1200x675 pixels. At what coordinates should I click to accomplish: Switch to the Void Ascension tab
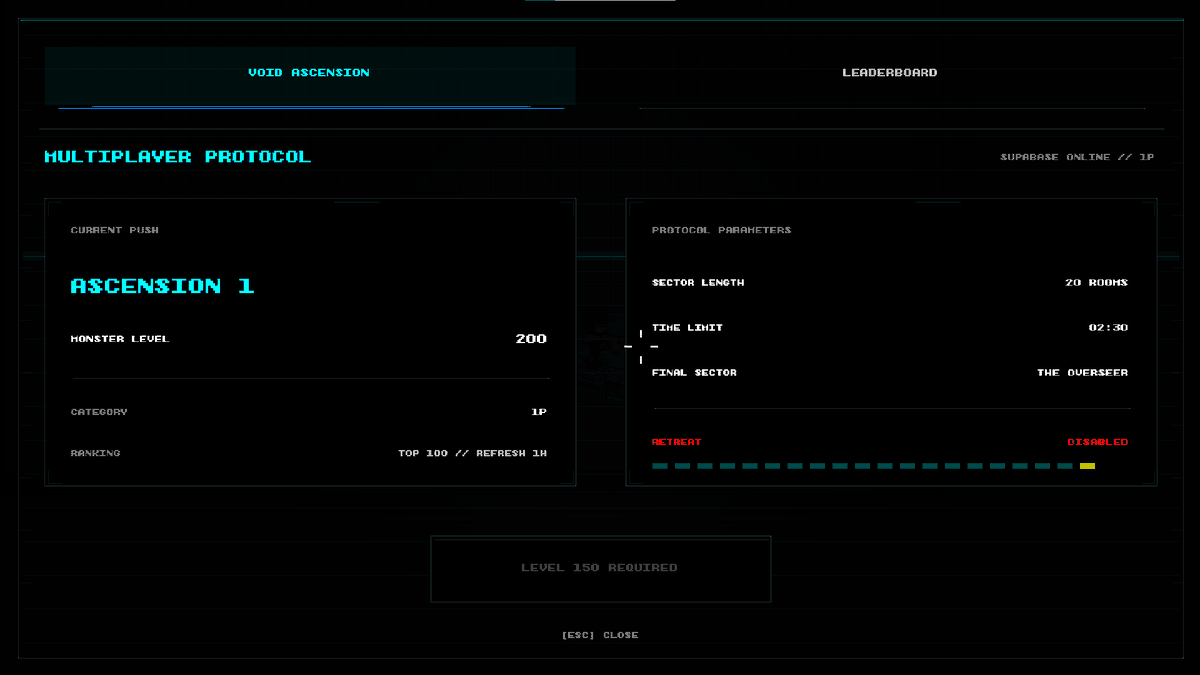(310, 75)
